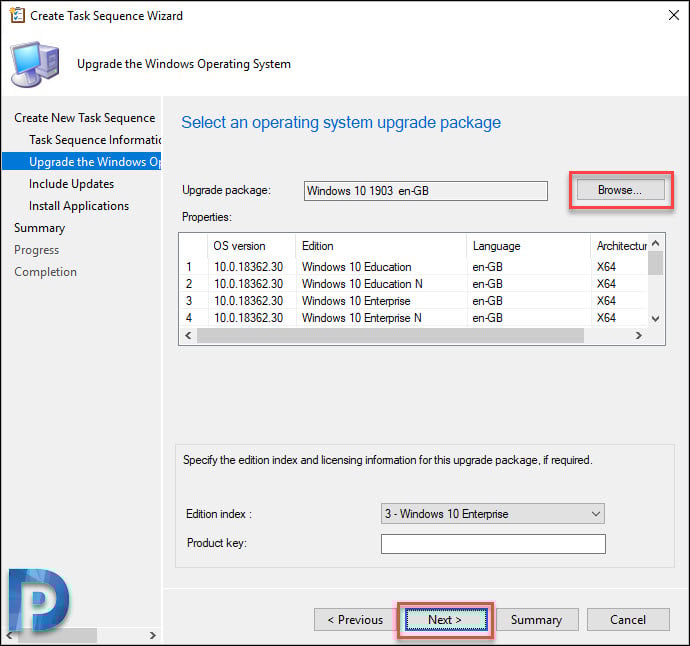
Task: Go to Next wizard page
Action: point(446,620)
